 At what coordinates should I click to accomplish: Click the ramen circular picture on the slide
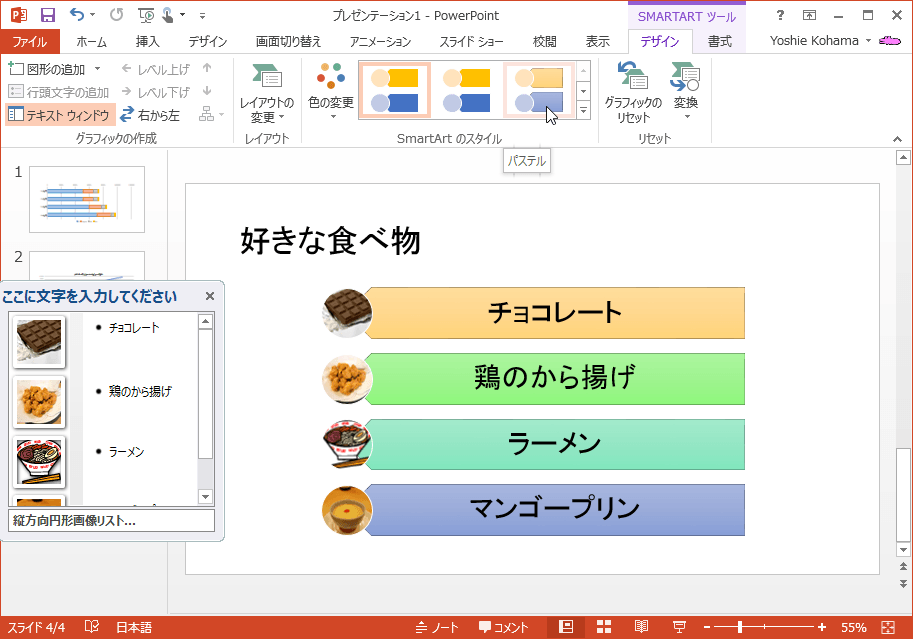pos(347,444)
